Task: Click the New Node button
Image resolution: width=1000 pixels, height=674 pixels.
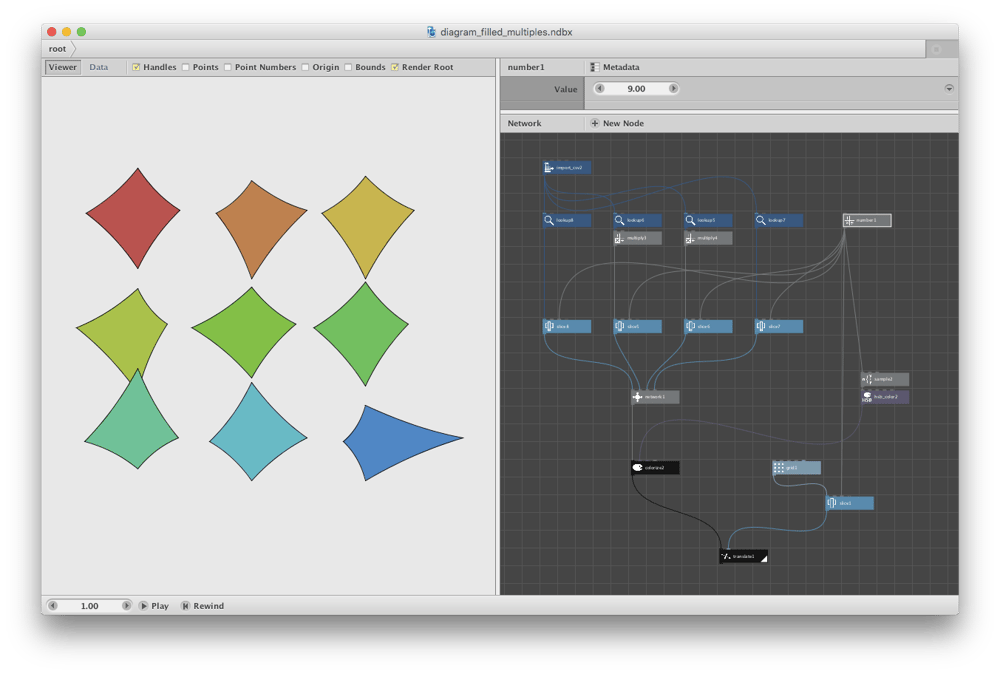Action: coord(617,123)
